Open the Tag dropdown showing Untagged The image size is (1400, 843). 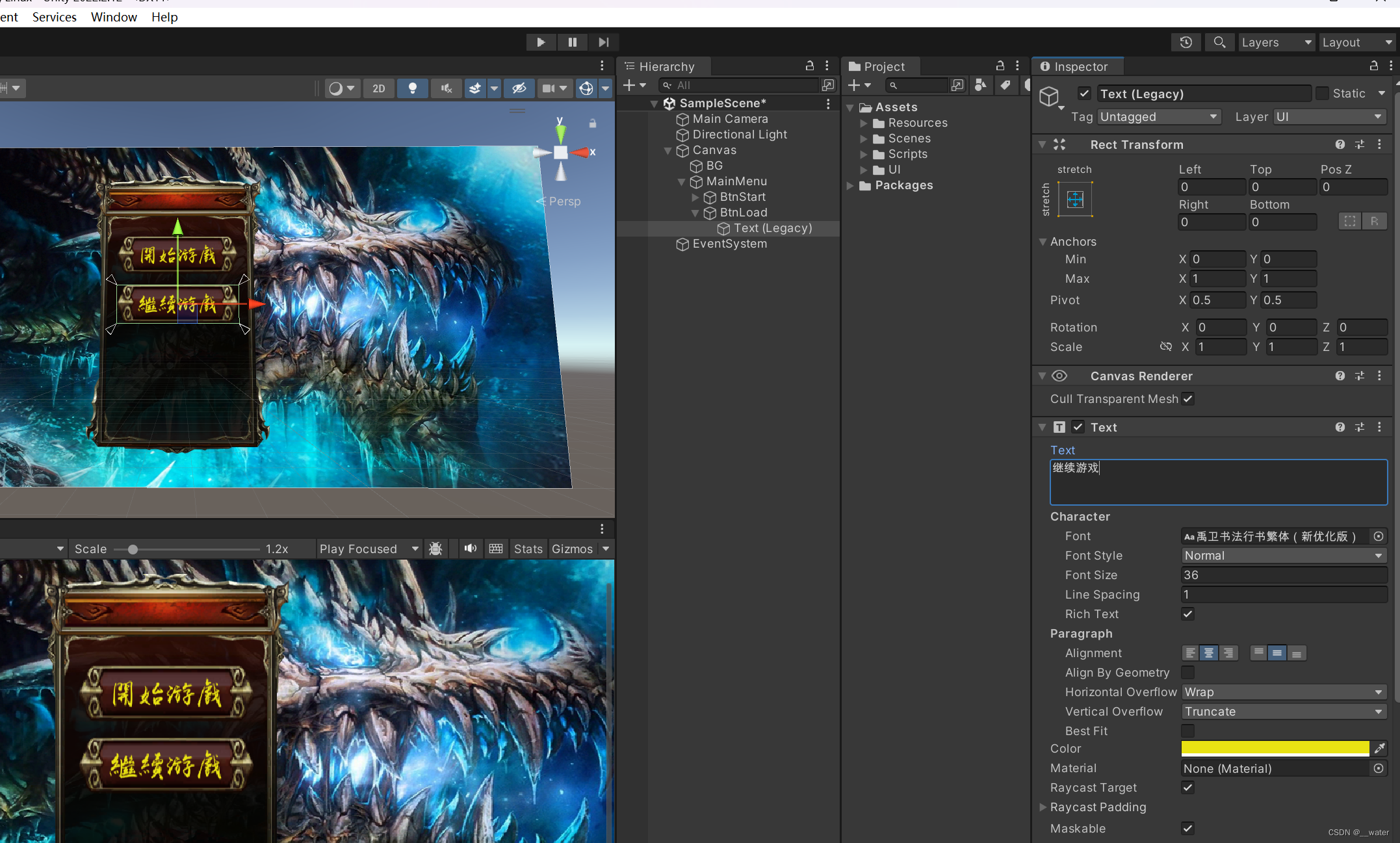point(1159,117)
